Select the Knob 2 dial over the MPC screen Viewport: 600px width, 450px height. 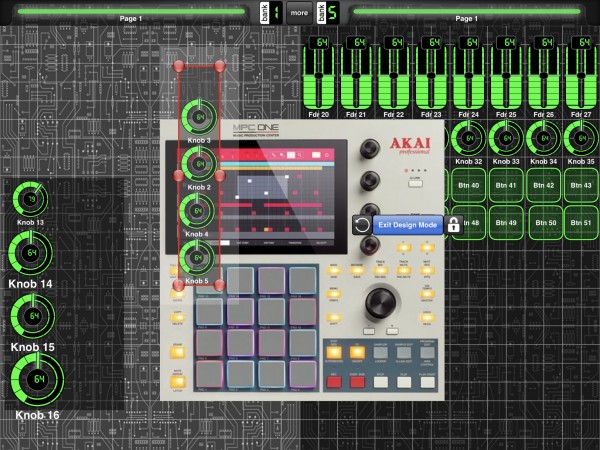pyautogui.click(x=199, y=164)
